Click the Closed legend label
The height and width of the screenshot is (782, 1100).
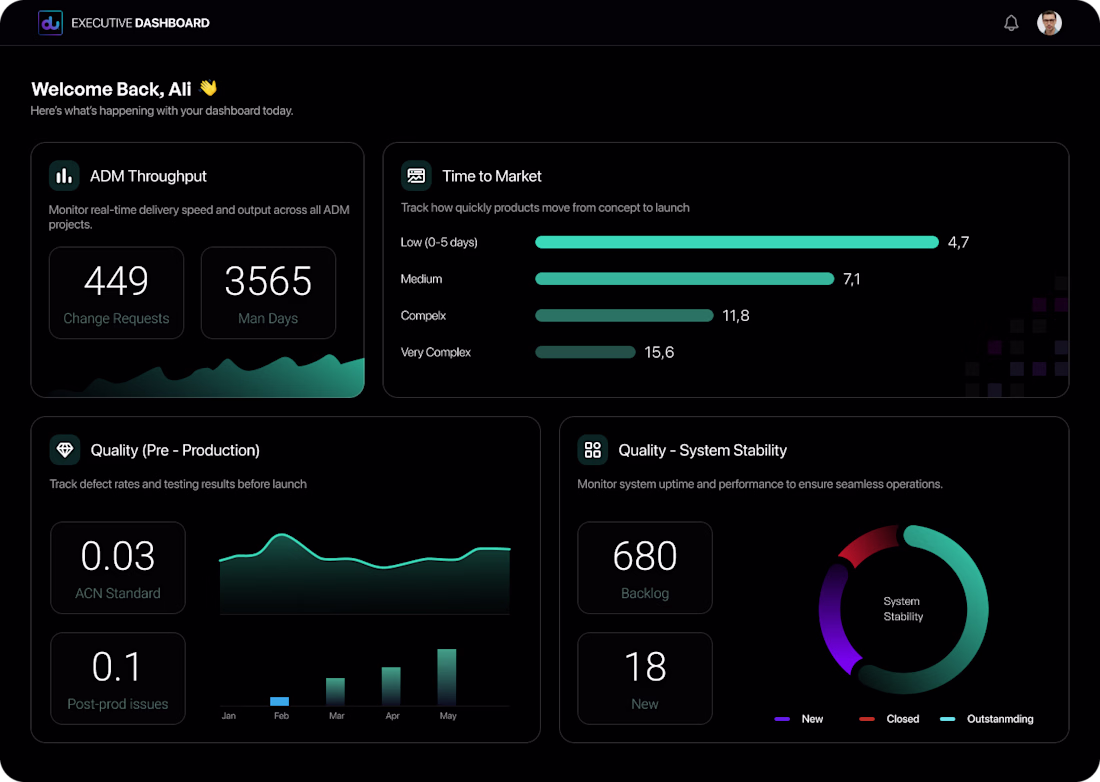tap(902, 719)
